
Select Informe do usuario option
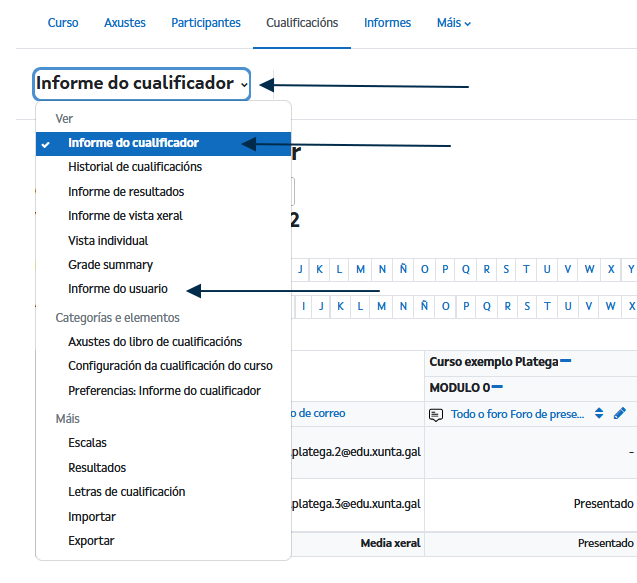point(118,289)
